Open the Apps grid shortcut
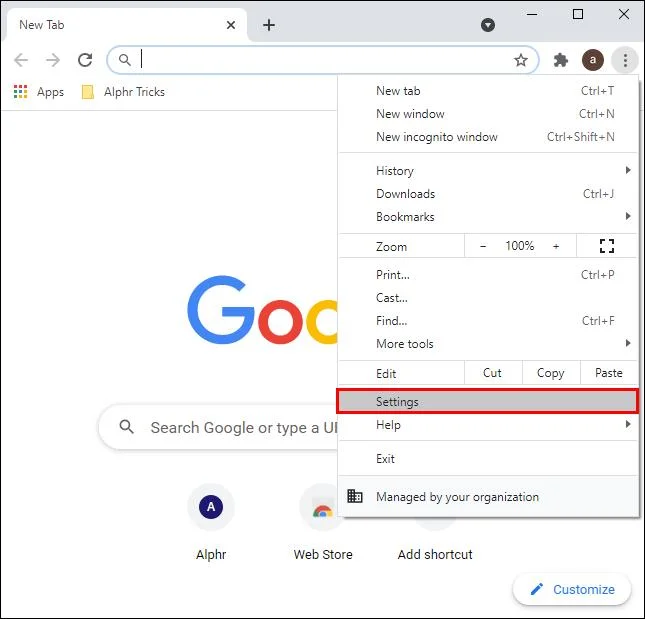645x619 pixels. 39,92
